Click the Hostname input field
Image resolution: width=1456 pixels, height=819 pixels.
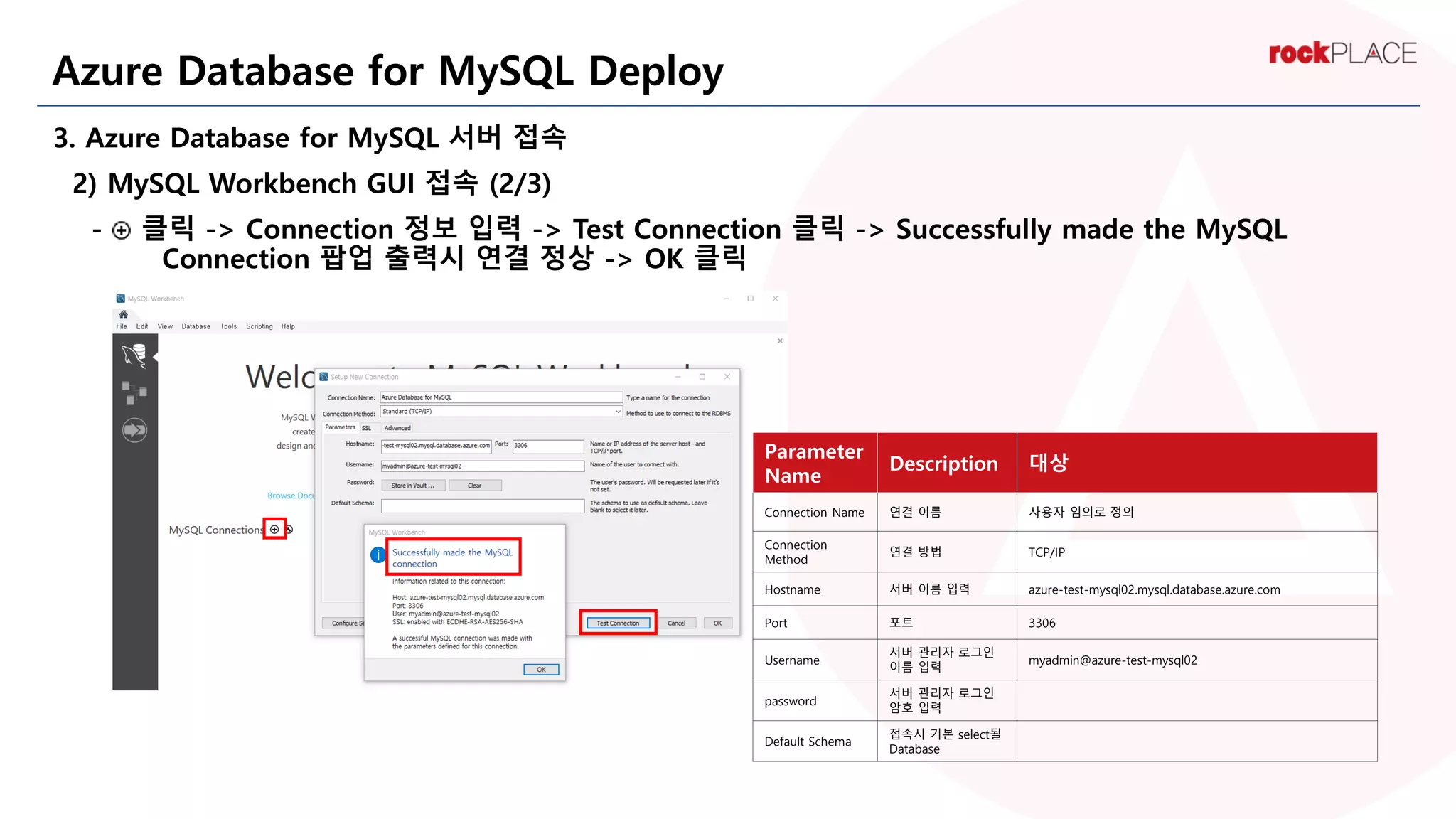[436, 446]
